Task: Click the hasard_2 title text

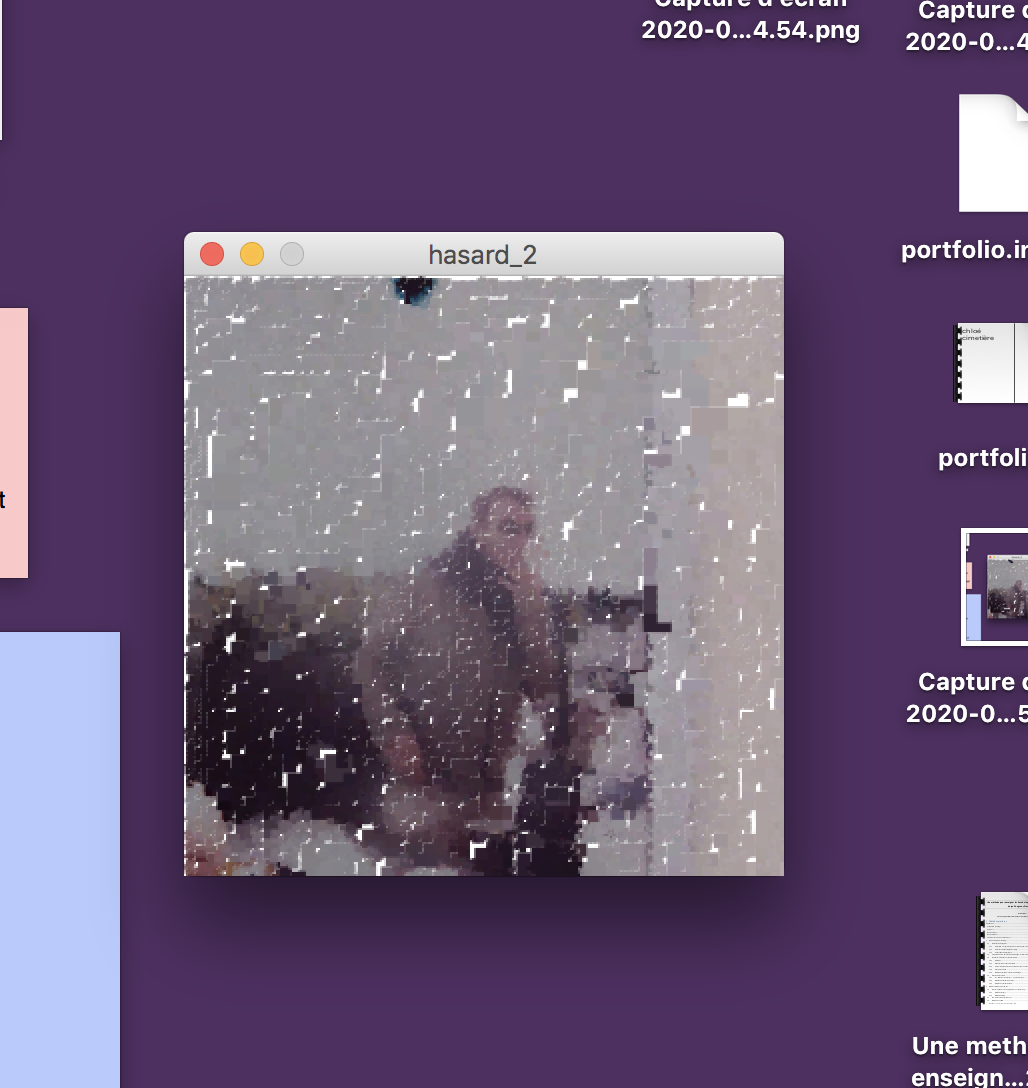Action: [x=482, y=255]
